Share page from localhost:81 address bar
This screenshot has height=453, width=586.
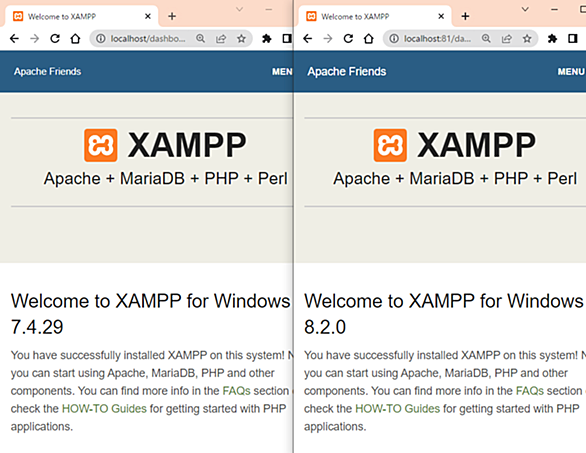click(x=507, y=38)
